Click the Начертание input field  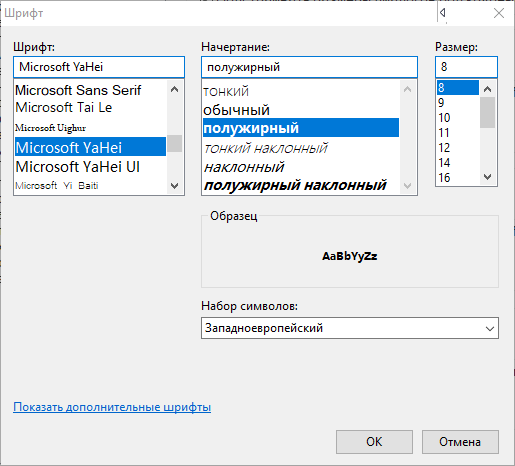[x=309, y=67]
